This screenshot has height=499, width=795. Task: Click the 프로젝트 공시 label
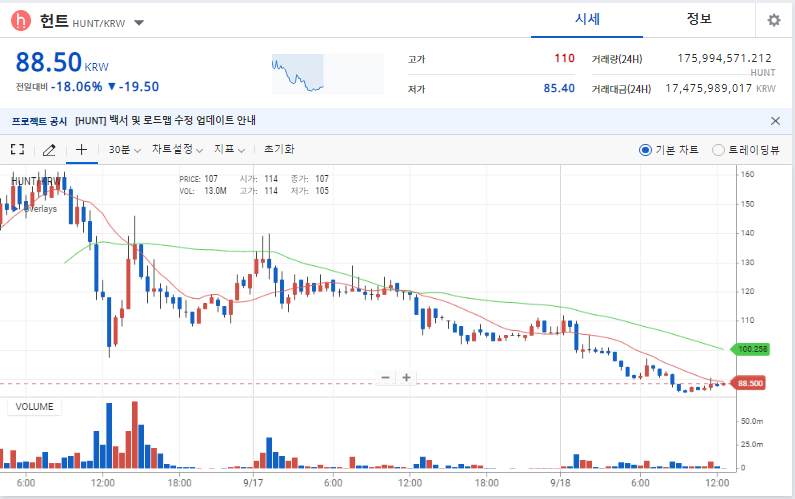pos(39,121)
